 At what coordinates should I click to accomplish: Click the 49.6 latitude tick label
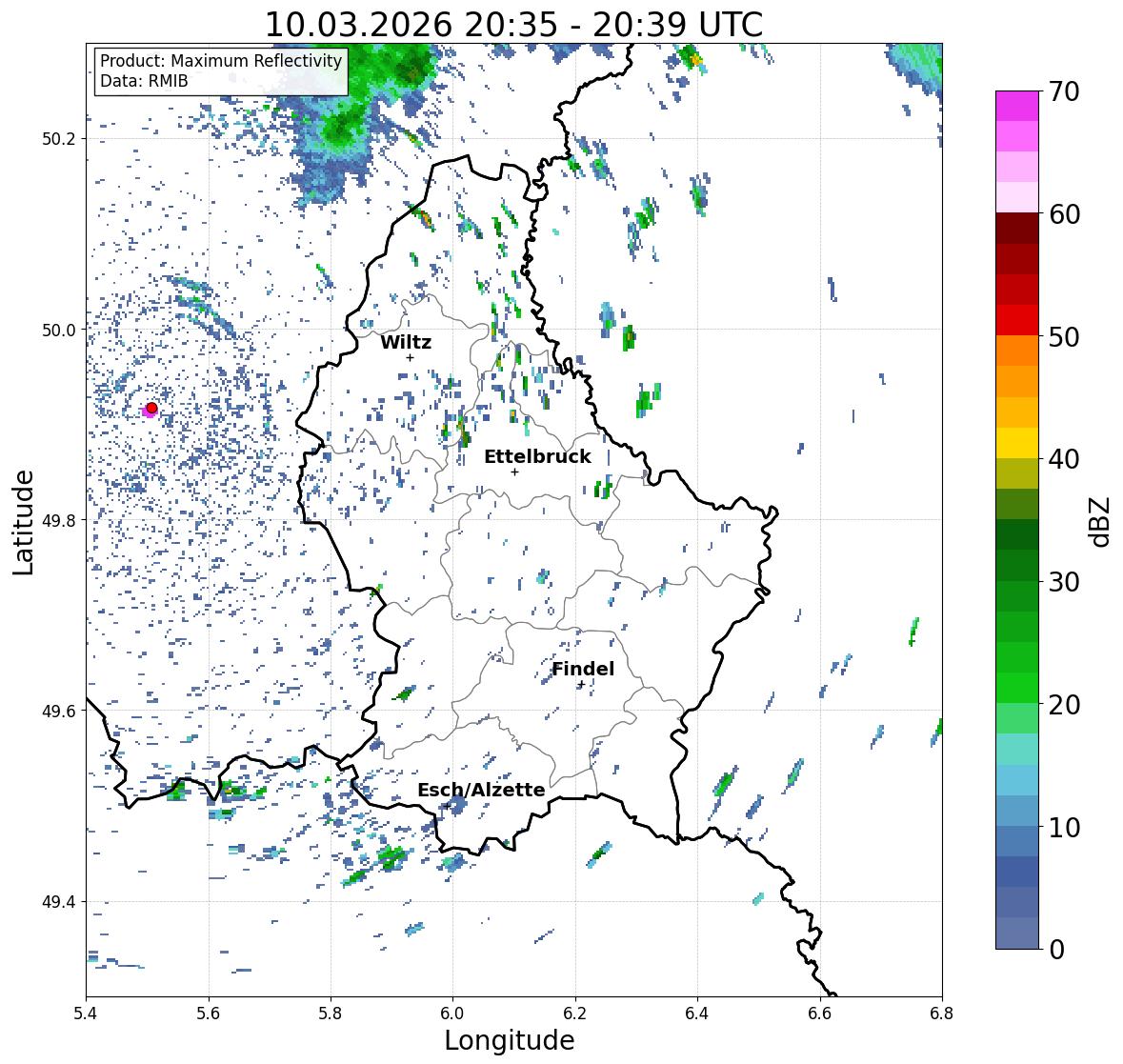pyautogui.click(x=59, y=711)
